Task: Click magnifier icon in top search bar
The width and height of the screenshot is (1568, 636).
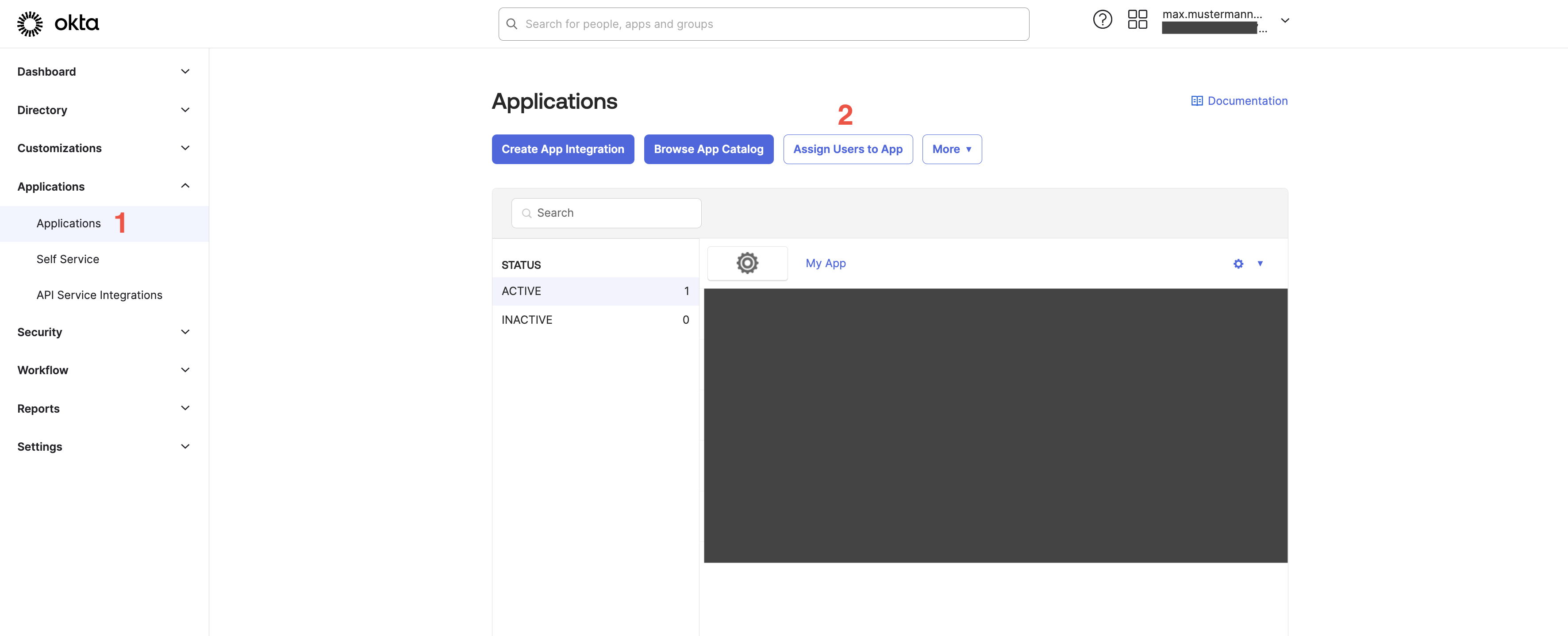Action: point(512,24)
